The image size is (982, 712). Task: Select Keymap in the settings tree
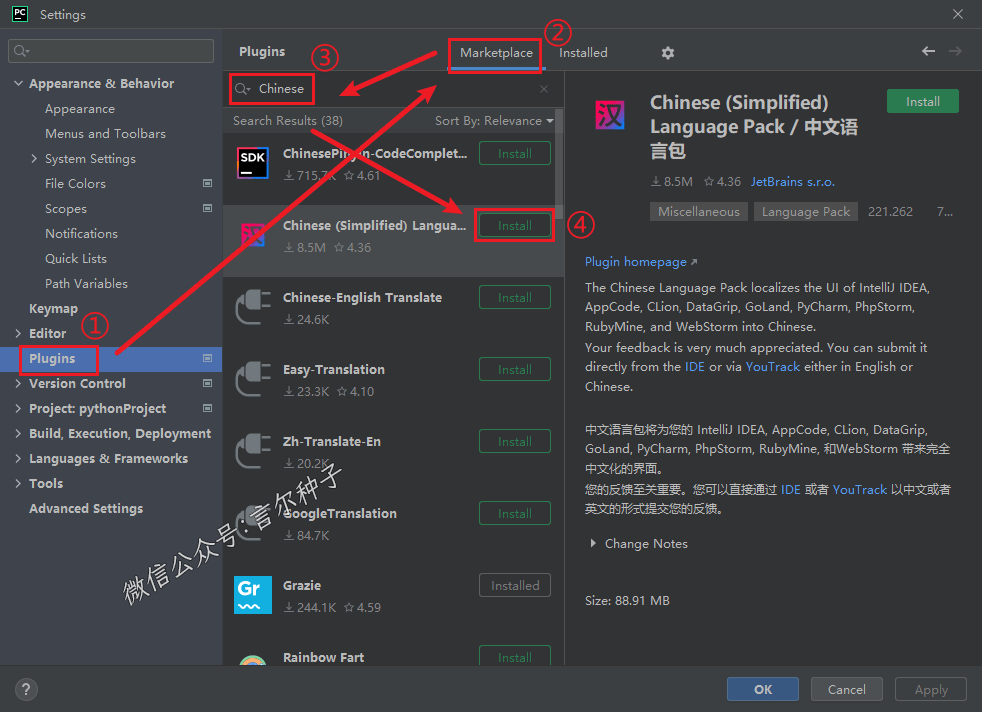[x=53, y=309]
